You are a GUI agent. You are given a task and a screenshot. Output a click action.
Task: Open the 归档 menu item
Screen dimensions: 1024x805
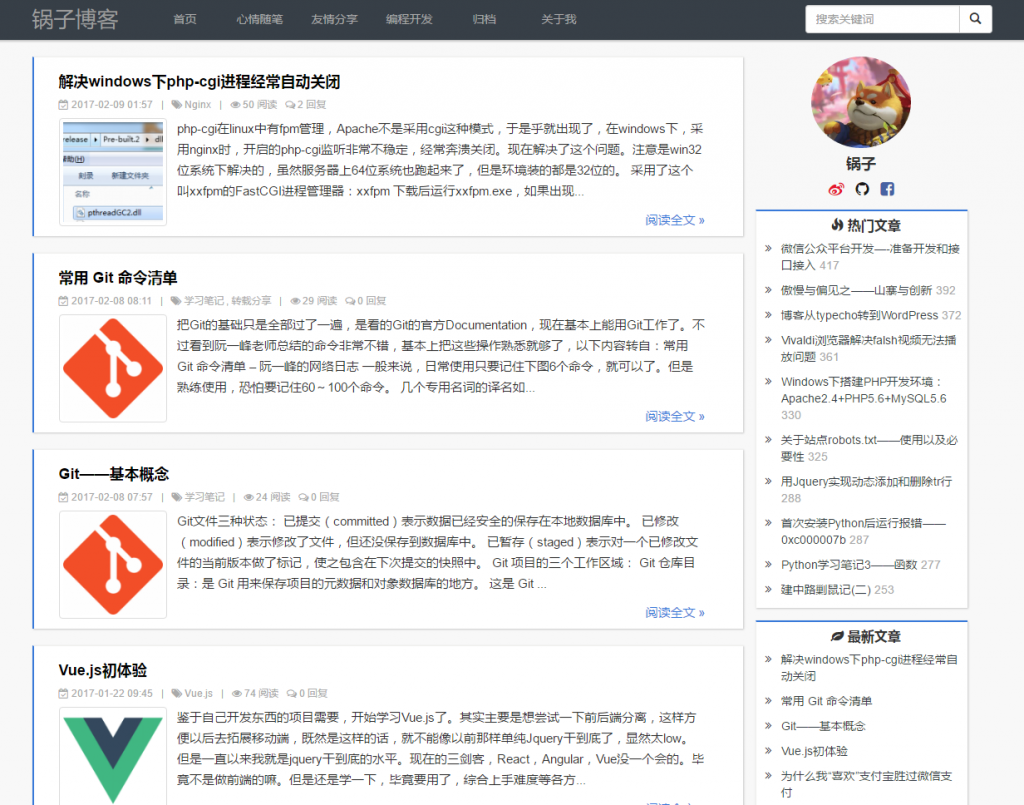(x=484, y=20)
